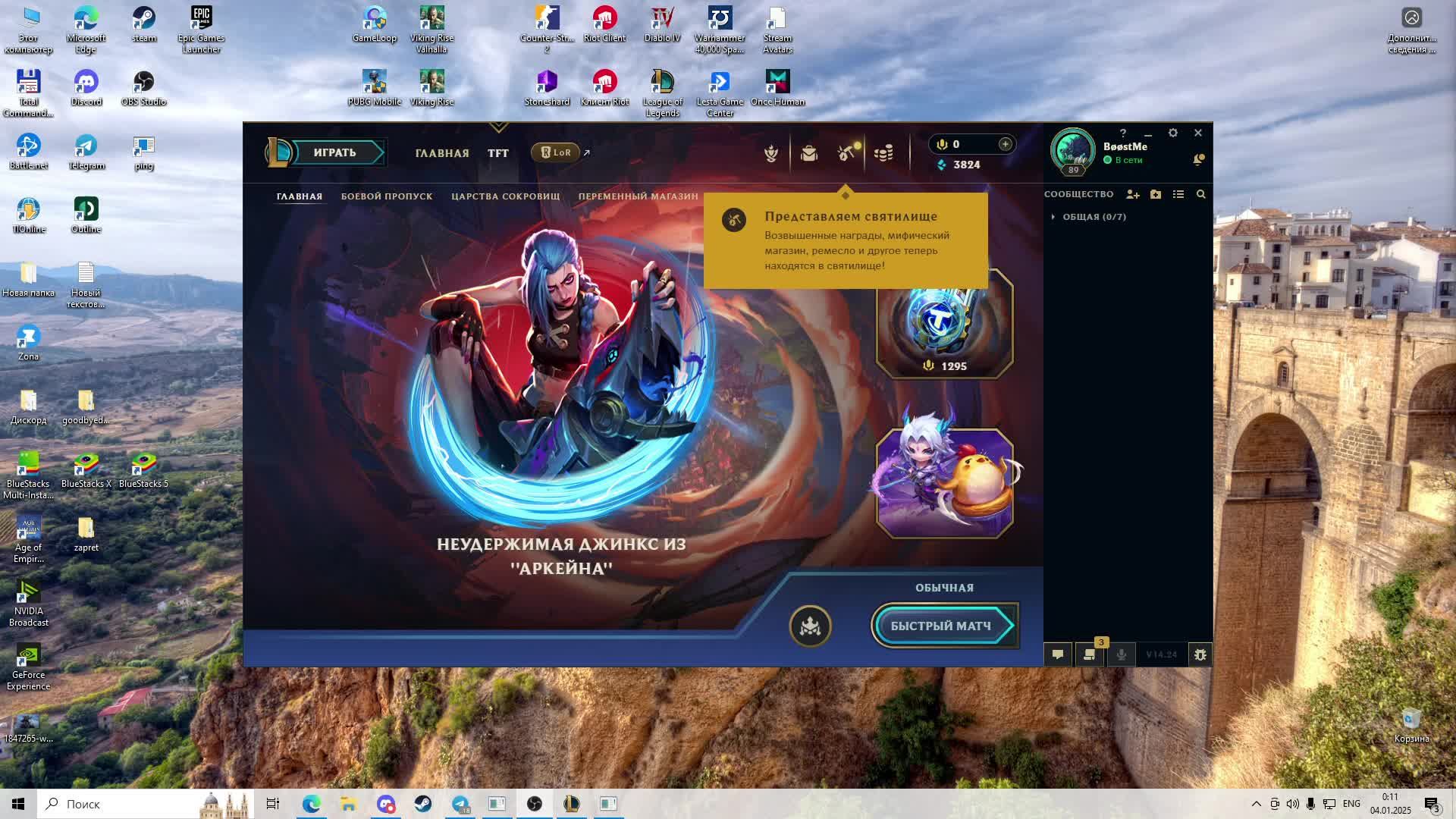Open the Profile crest icon in navbar

(x=771, y=154)
